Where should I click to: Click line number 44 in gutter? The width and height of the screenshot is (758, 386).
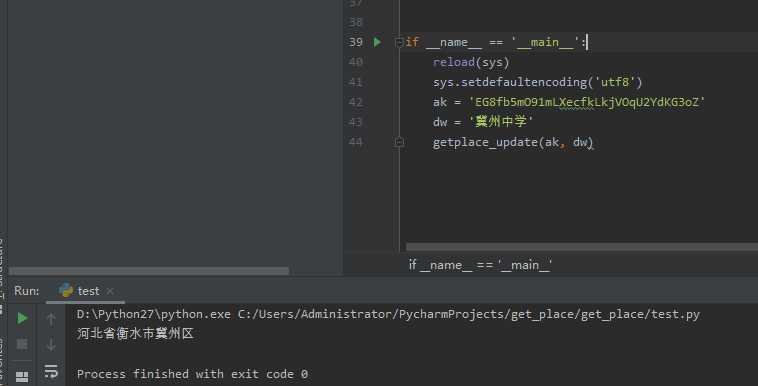click(x=355, y=142)
